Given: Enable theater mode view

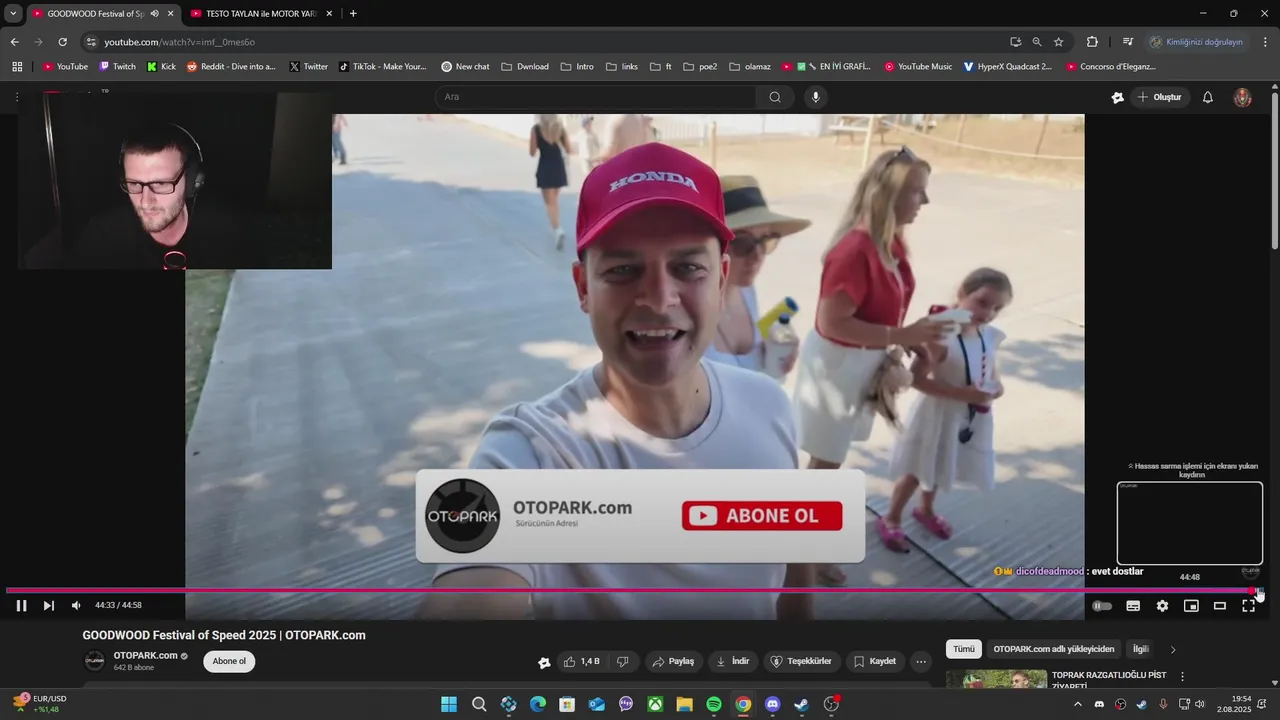Looking at the screenshot, I should click(1220, 605).
